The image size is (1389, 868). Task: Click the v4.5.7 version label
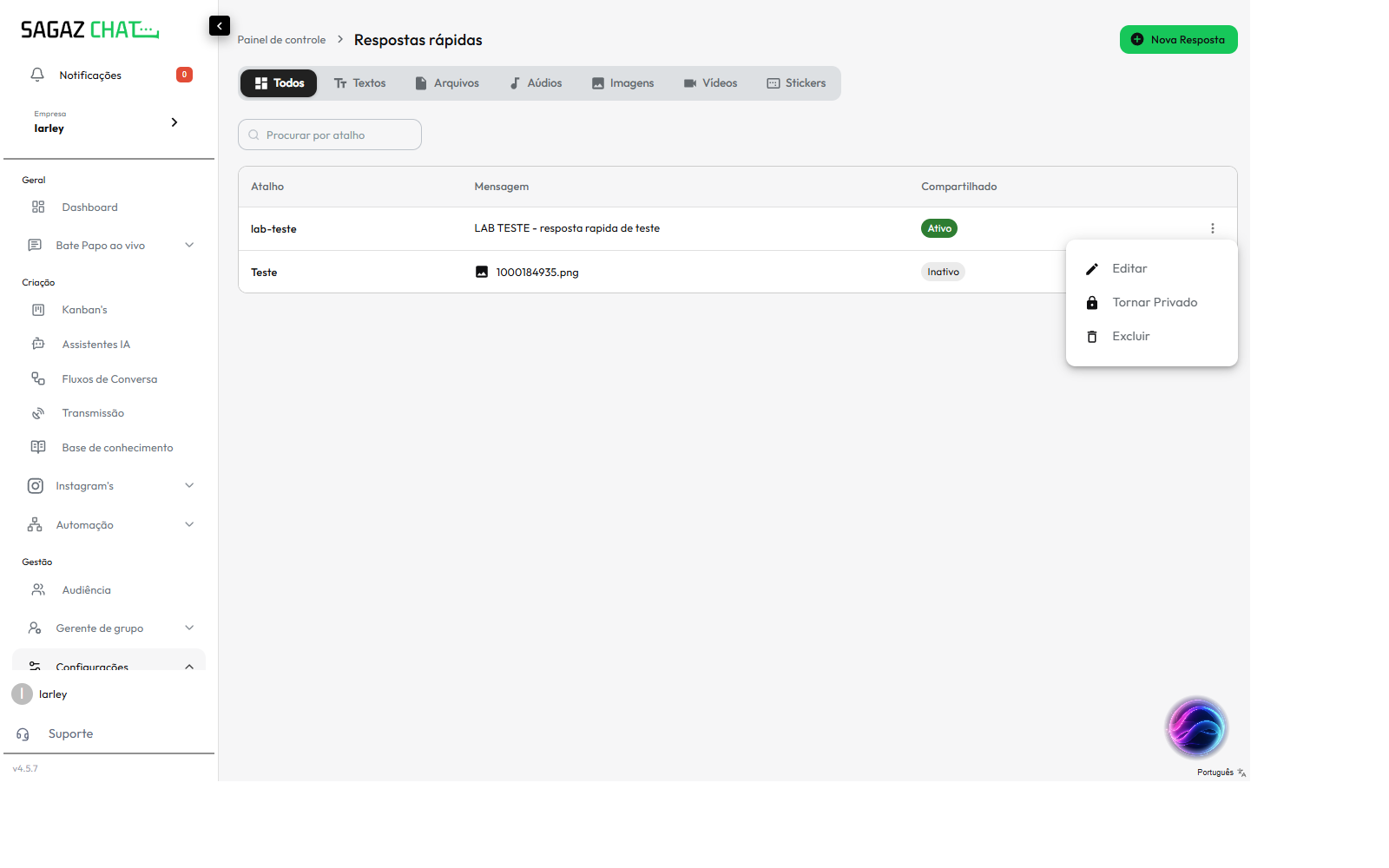[x=25, y=769]
